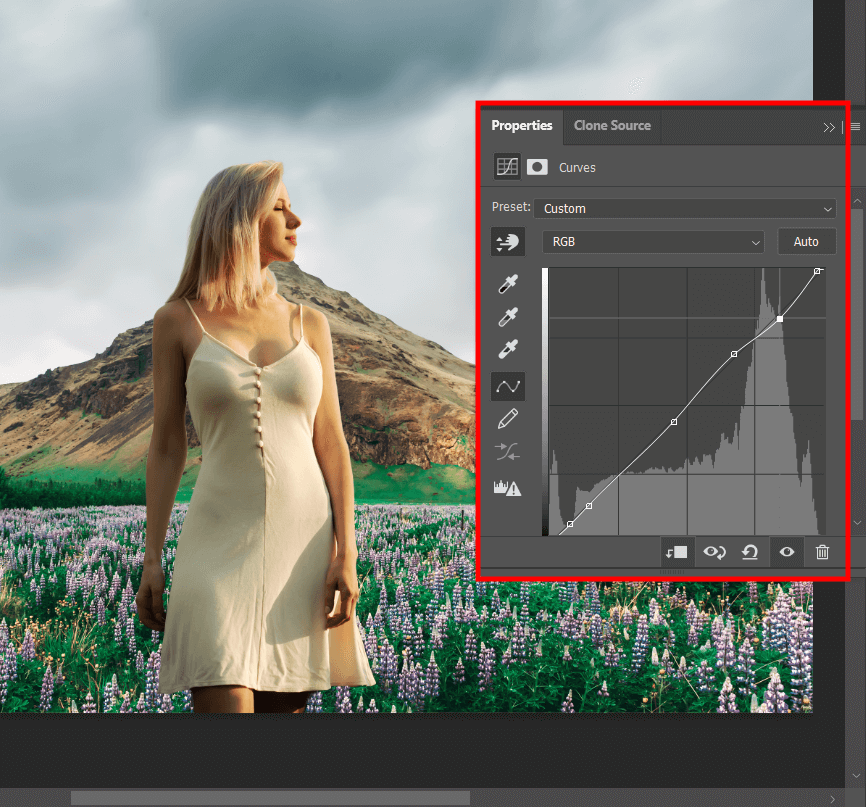
Task: Activate the on-image targeted adjustment tool
Action: click(x=508, y=242)
